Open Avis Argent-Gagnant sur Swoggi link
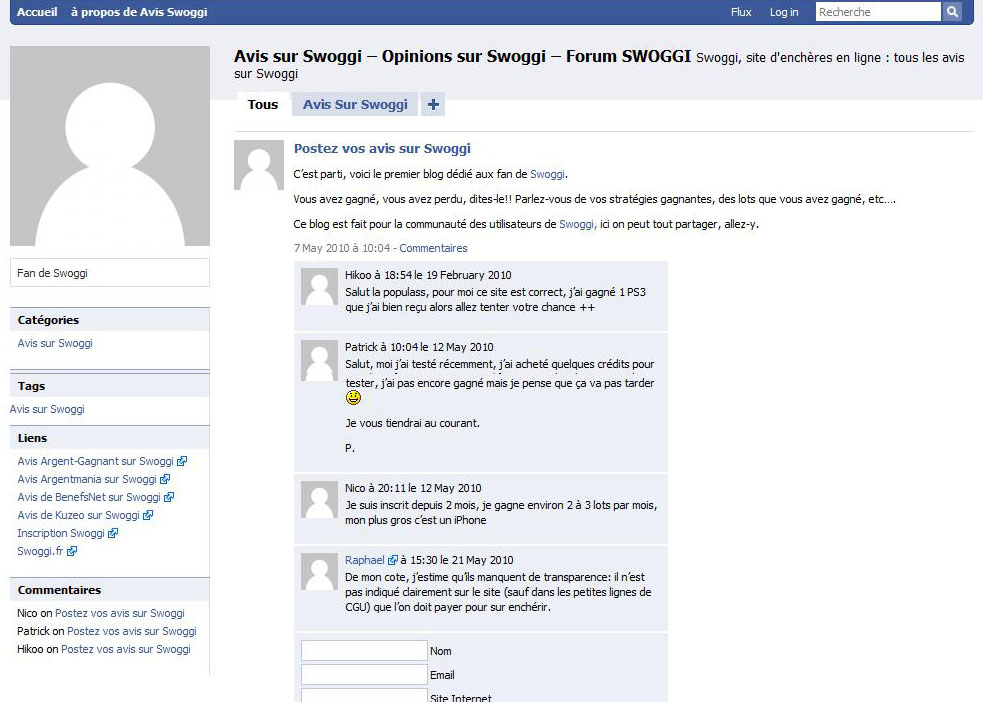The image size is (983, 702). click(x=95, y=461)
